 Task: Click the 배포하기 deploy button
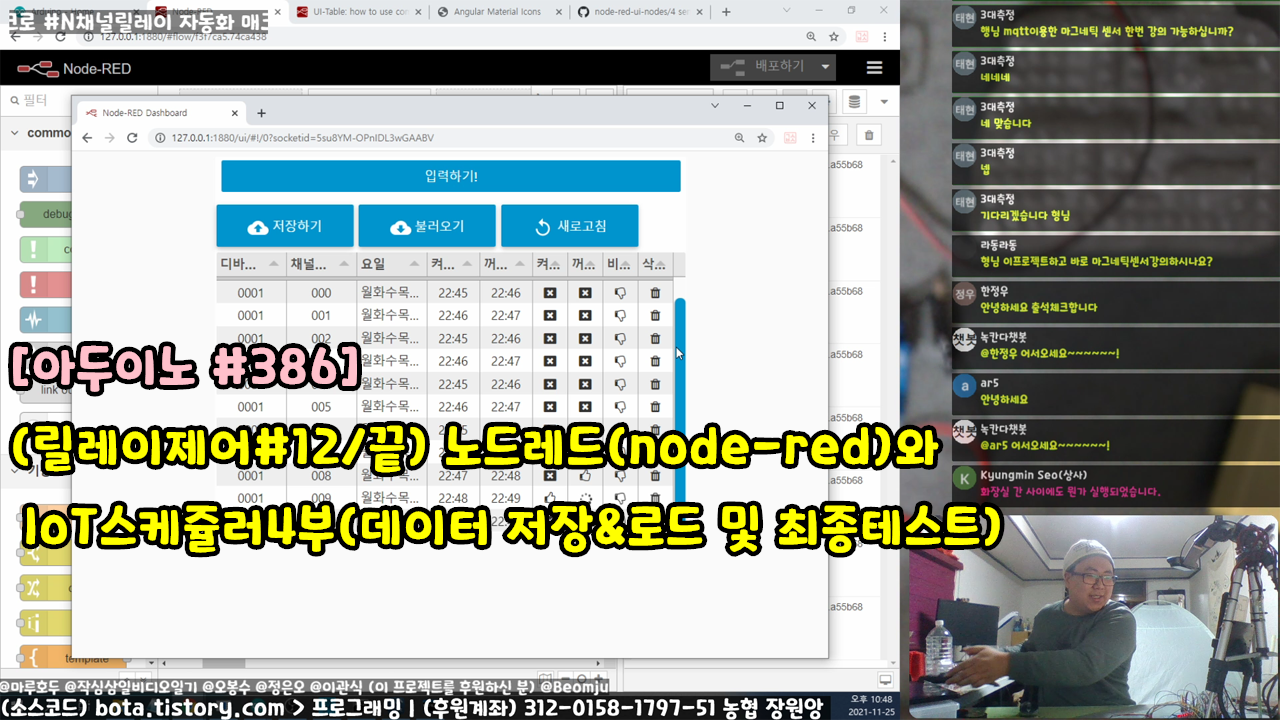[762, 67]
